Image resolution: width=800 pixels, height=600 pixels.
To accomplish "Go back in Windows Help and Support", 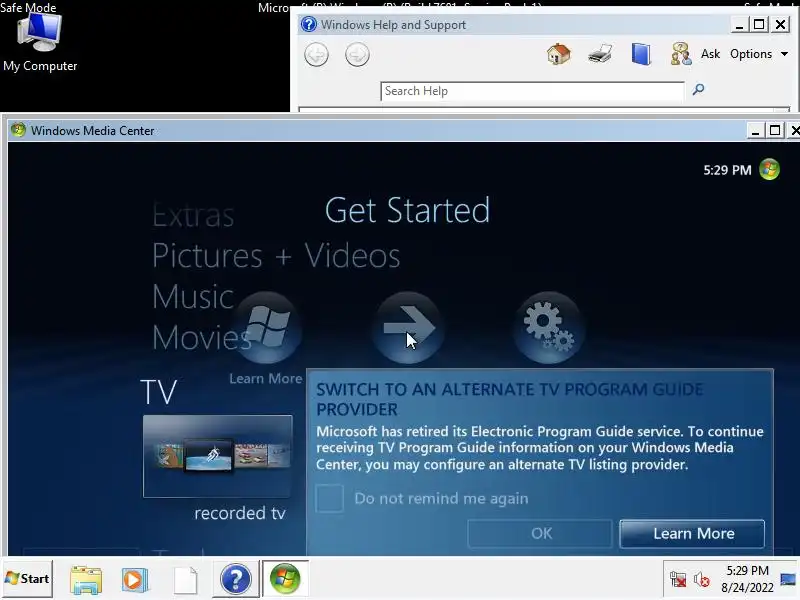I will [x=316, y=55].
